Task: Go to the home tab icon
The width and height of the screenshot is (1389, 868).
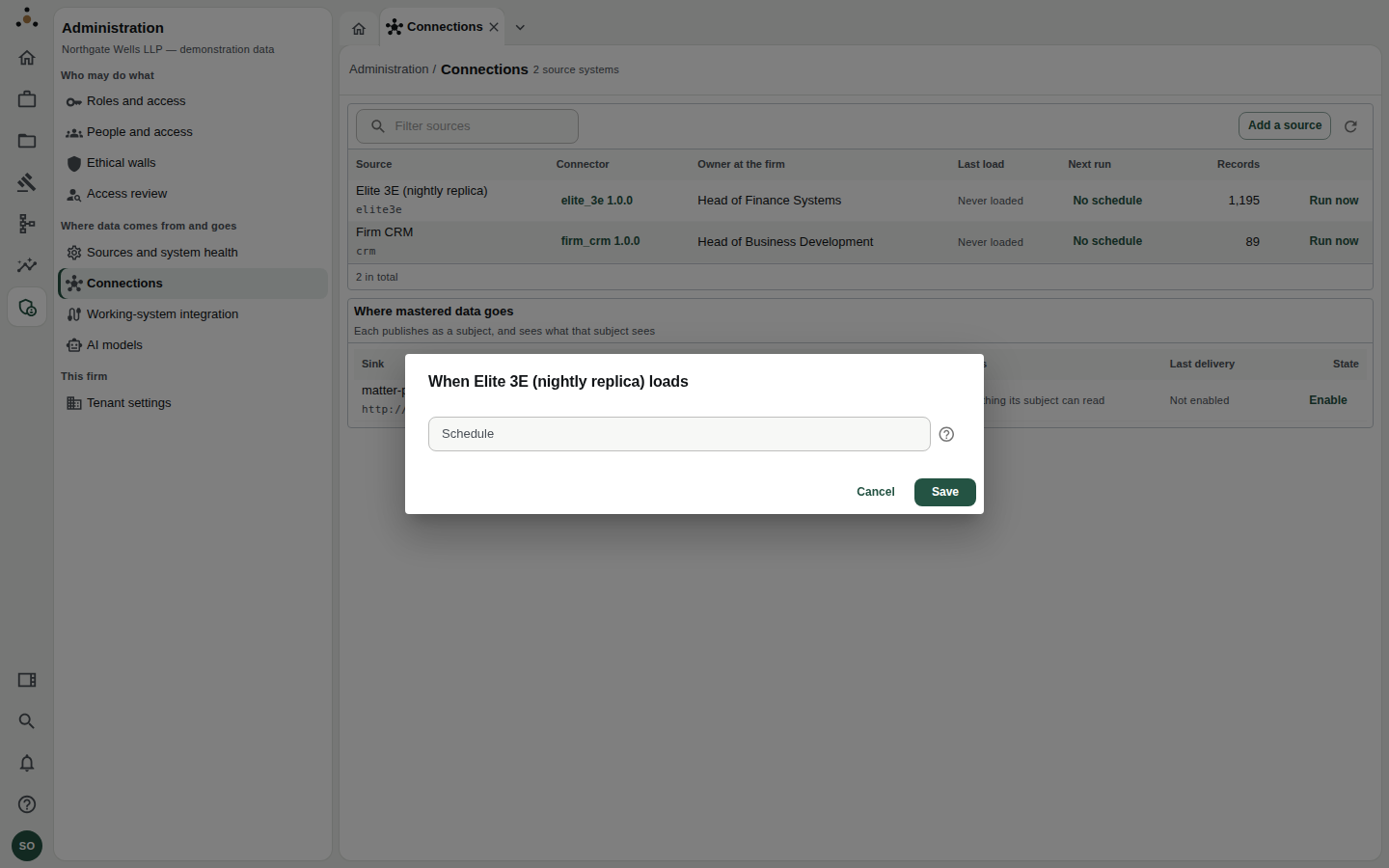Action: [x=359, y=28]
